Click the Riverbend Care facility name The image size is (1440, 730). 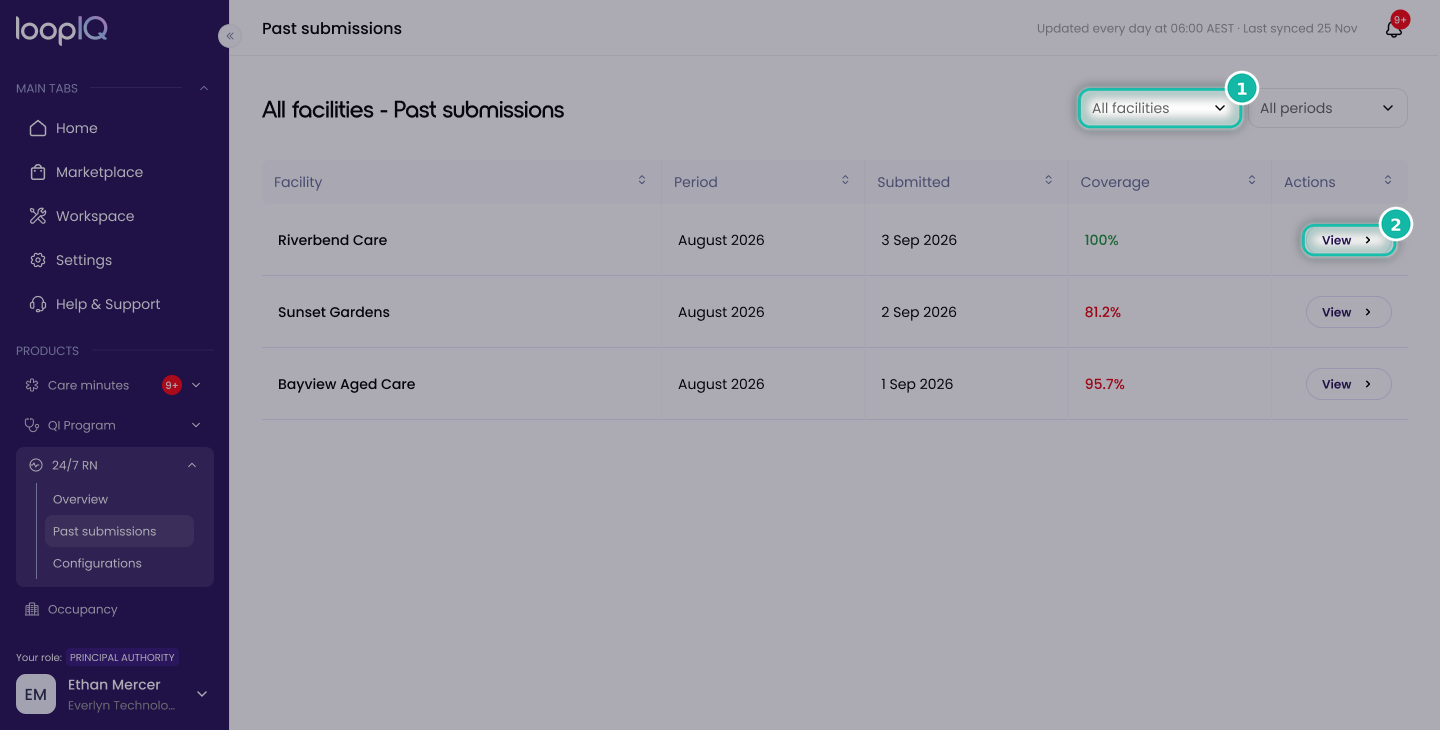click(x=332, y=240)
